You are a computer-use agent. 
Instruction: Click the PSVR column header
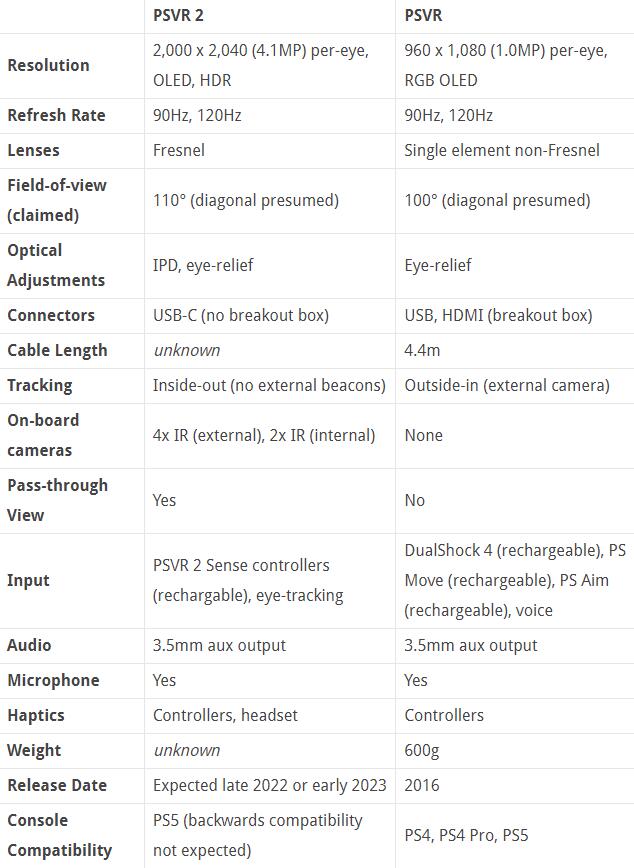[423, 16]
